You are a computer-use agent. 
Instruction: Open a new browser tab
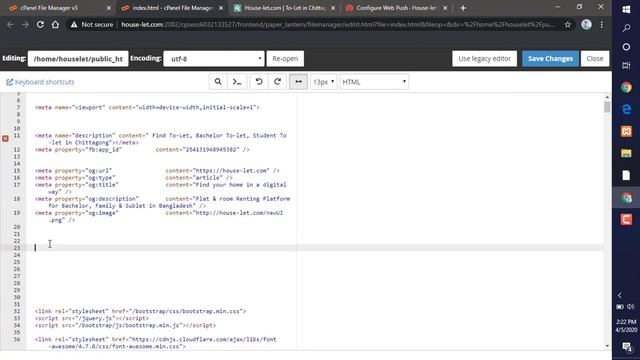tap(463, 8)
